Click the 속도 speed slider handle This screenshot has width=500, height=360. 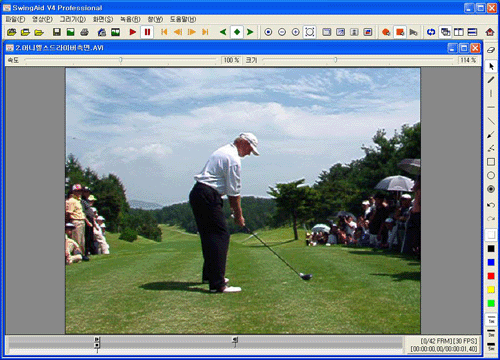(x=121, y=60)
